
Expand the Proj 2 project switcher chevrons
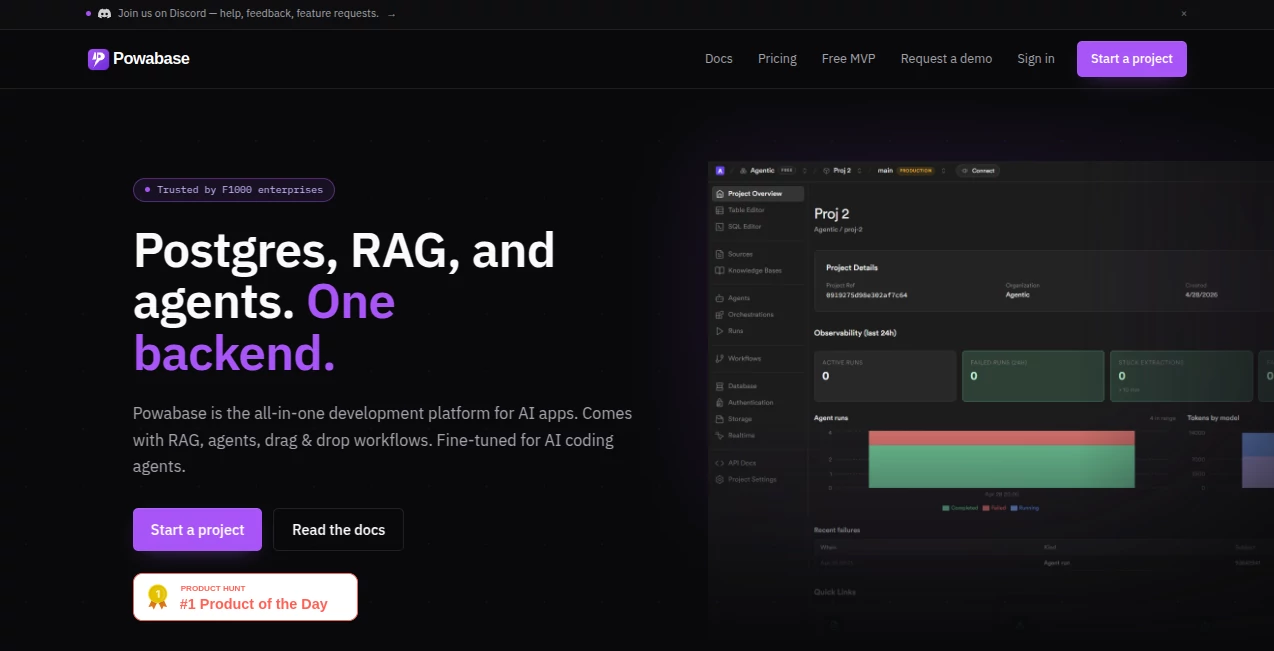click(x=859, y=171)
